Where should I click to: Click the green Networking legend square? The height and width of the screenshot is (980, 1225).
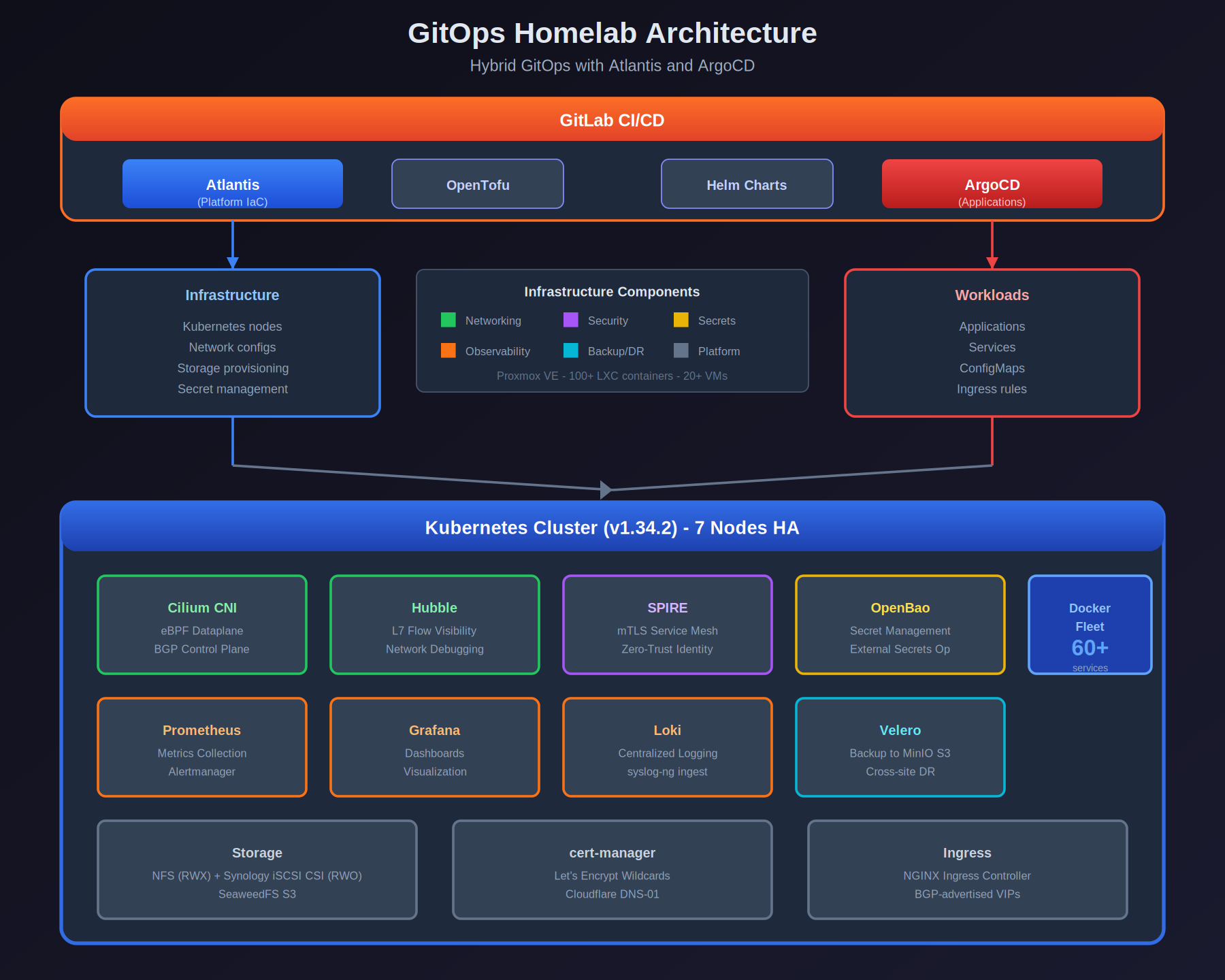coord(448,320)
